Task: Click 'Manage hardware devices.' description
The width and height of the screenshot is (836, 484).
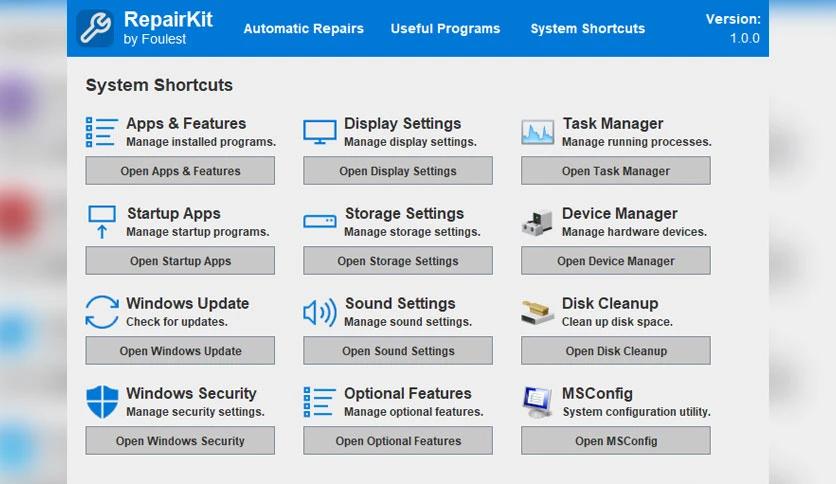Action: point(634,232)
